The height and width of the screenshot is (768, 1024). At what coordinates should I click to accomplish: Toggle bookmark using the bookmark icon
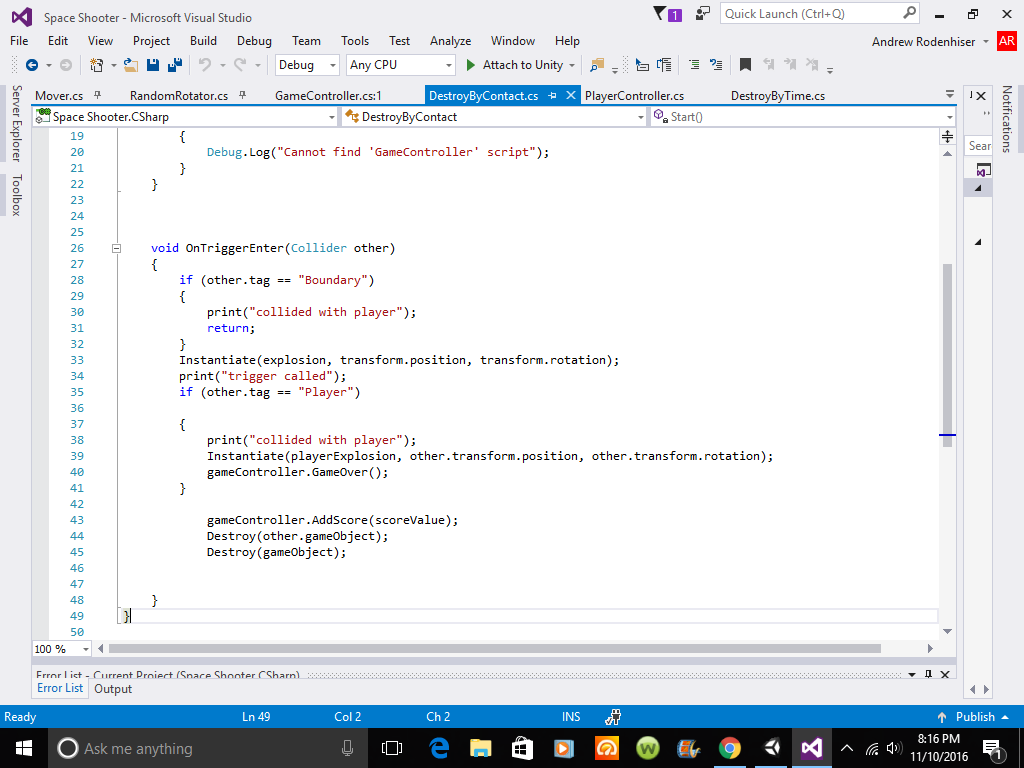tap(745, 65)
